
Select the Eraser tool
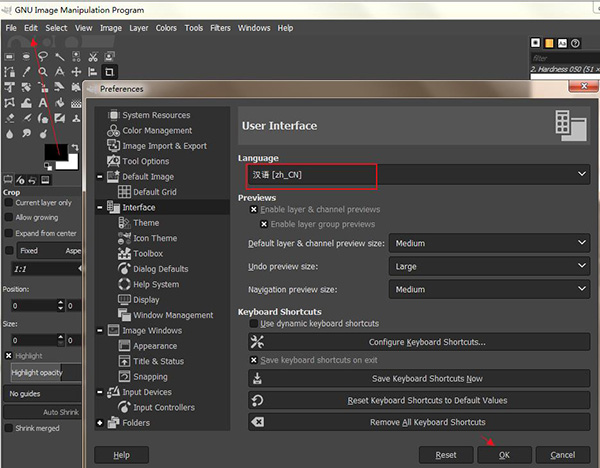pyautogui.click(x=10, y=118)
